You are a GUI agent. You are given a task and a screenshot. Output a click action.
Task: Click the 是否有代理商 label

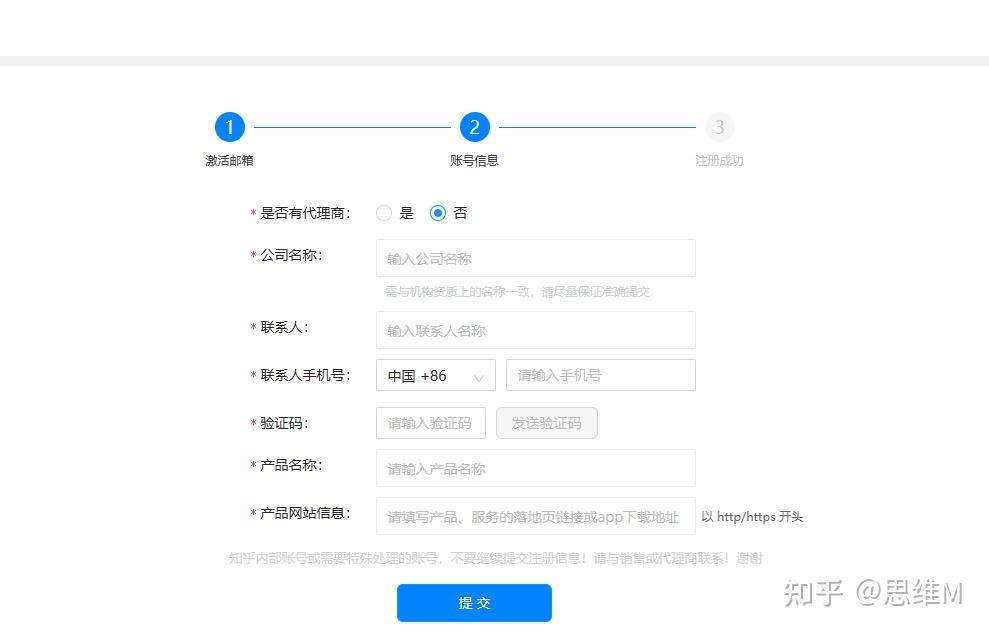coord(305,213)
